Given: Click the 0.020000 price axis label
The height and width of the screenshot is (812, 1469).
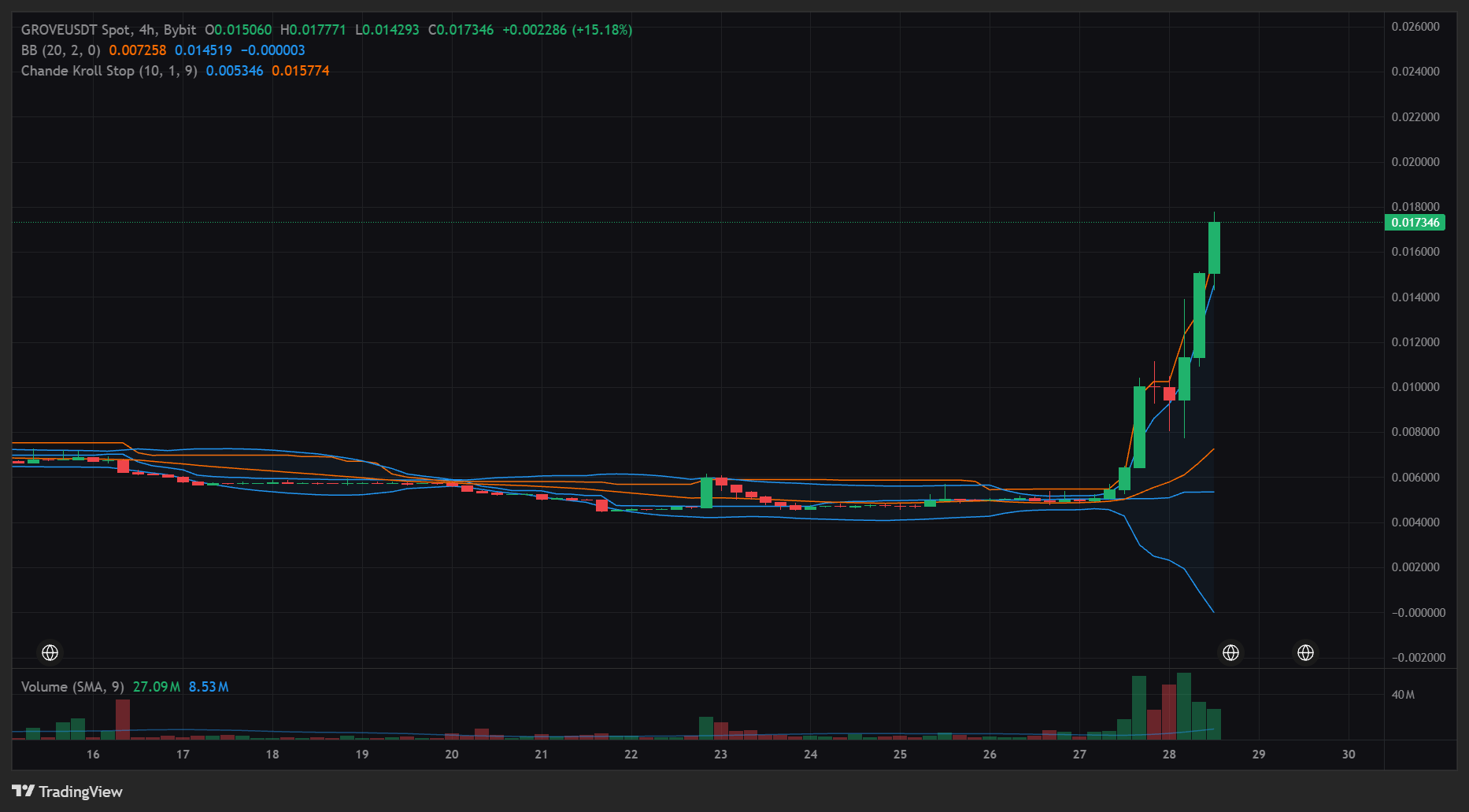Looking at the screenshot, I should [1415, 162].
